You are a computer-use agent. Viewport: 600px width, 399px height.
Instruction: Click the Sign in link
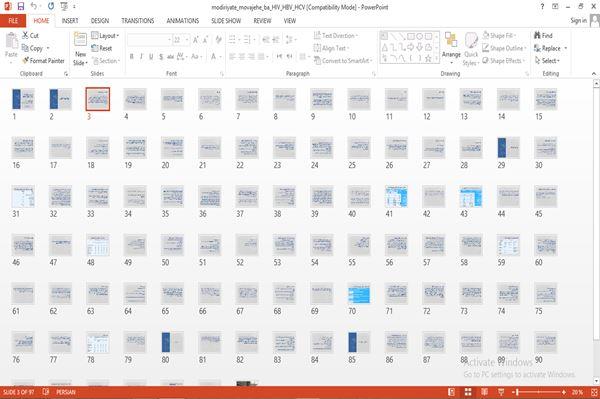pyautogui.click(x=578, y=21)
